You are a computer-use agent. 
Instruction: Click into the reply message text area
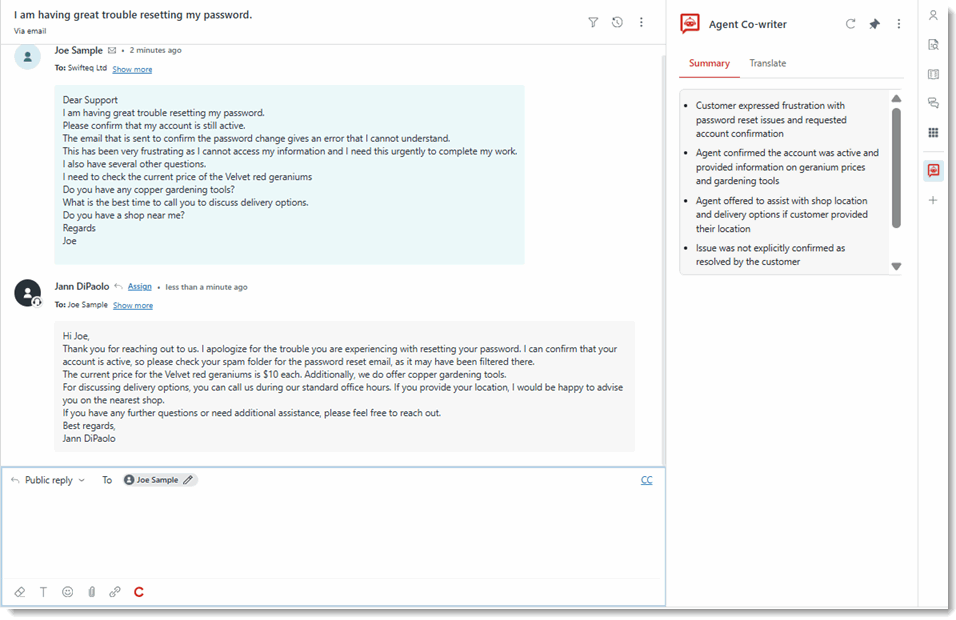tap(333, 533)
